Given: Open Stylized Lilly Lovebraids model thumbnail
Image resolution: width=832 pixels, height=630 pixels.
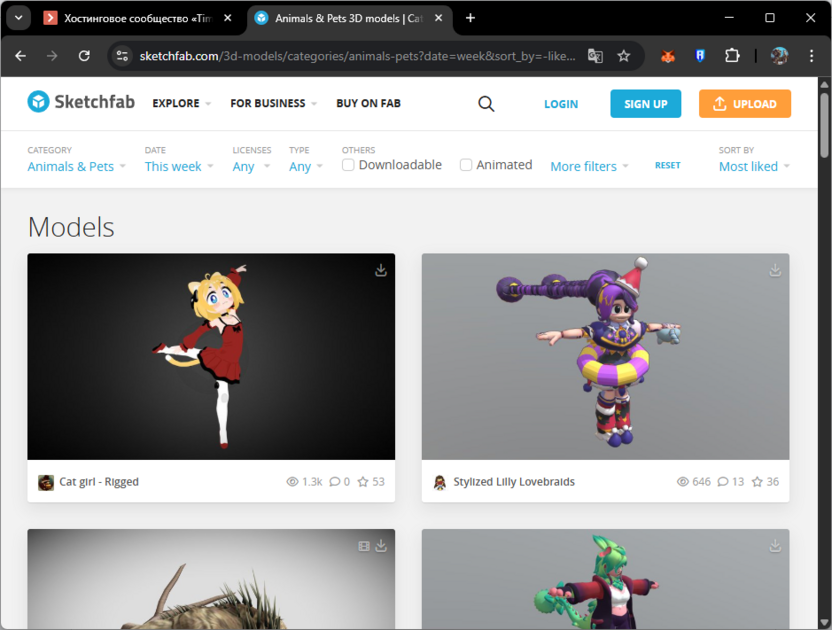Looking at the screenshot, I should click(x=605, y=357).
